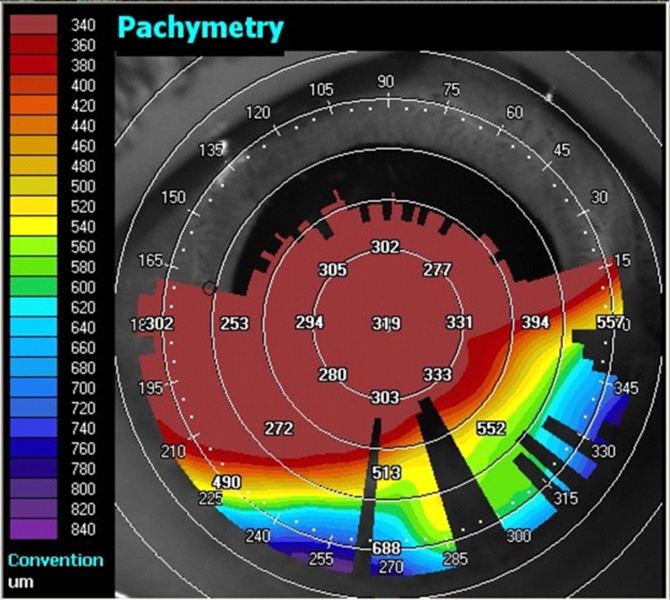670x600 pixels.
Task: Click the Convention label below legend
Action: coord(55,560)
